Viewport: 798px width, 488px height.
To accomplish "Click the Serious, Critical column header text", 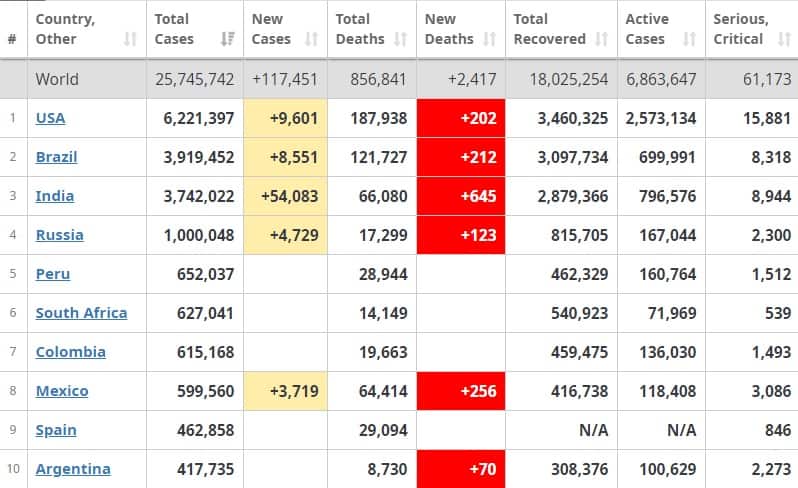I will (741, 29).
